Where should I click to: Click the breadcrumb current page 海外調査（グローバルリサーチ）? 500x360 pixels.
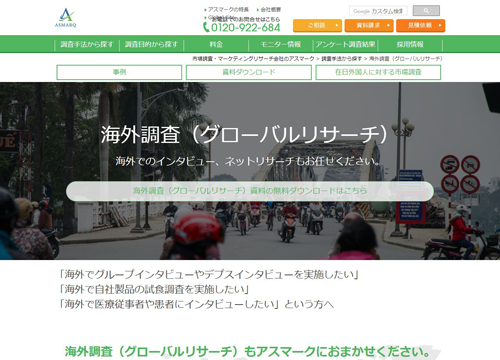[x=406, y=59]
